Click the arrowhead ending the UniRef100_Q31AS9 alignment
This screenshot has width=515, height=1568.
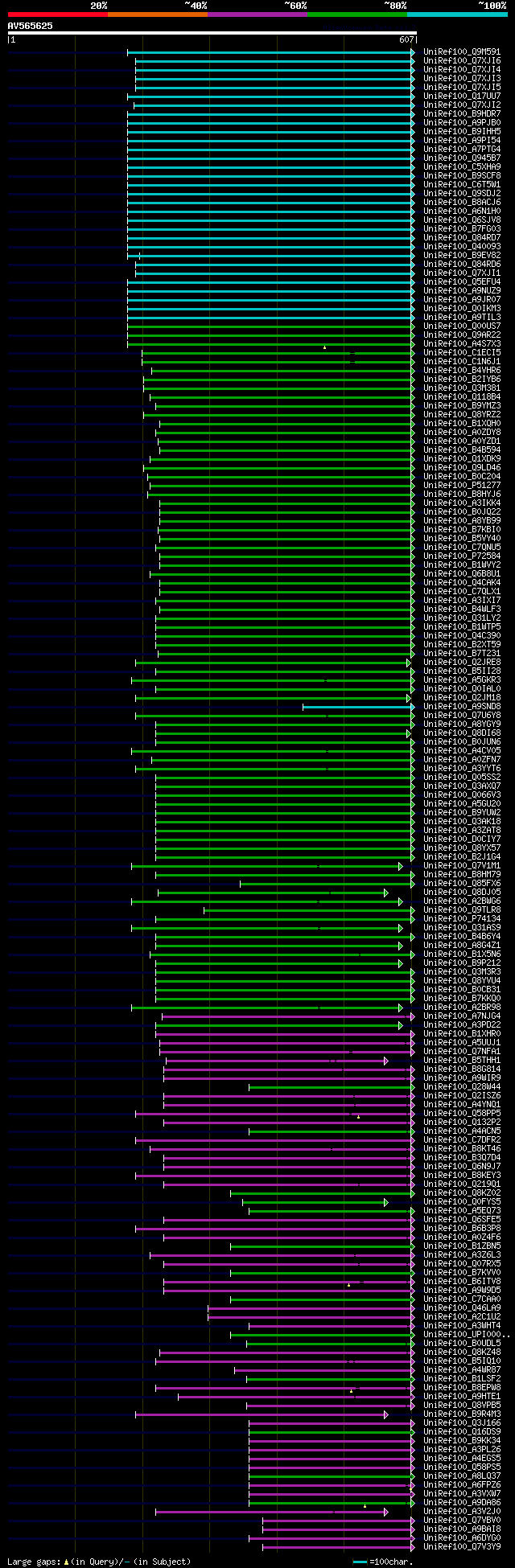pyautogui.click(x=400, y=928)
